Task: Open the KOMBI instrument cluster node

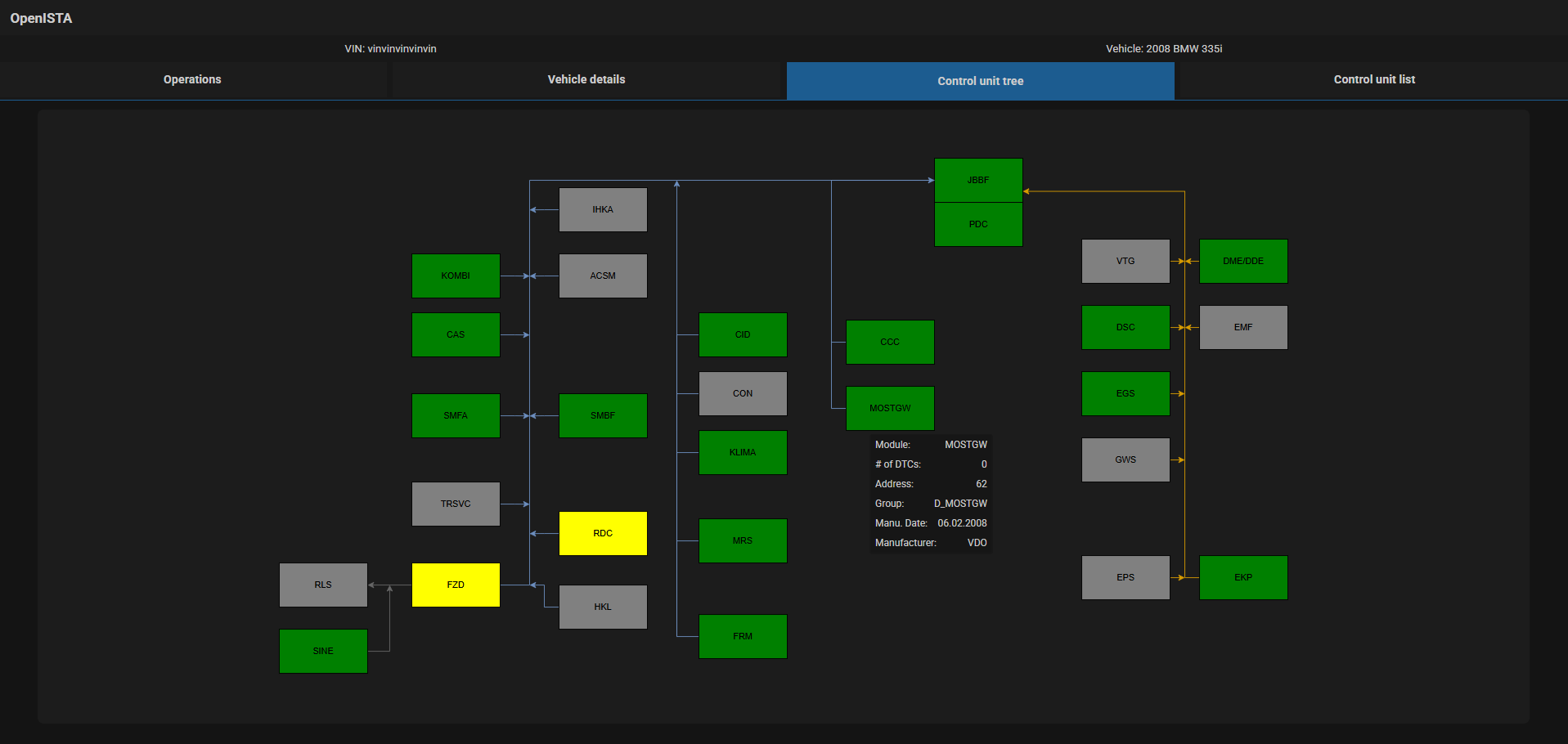Action: 456,276
